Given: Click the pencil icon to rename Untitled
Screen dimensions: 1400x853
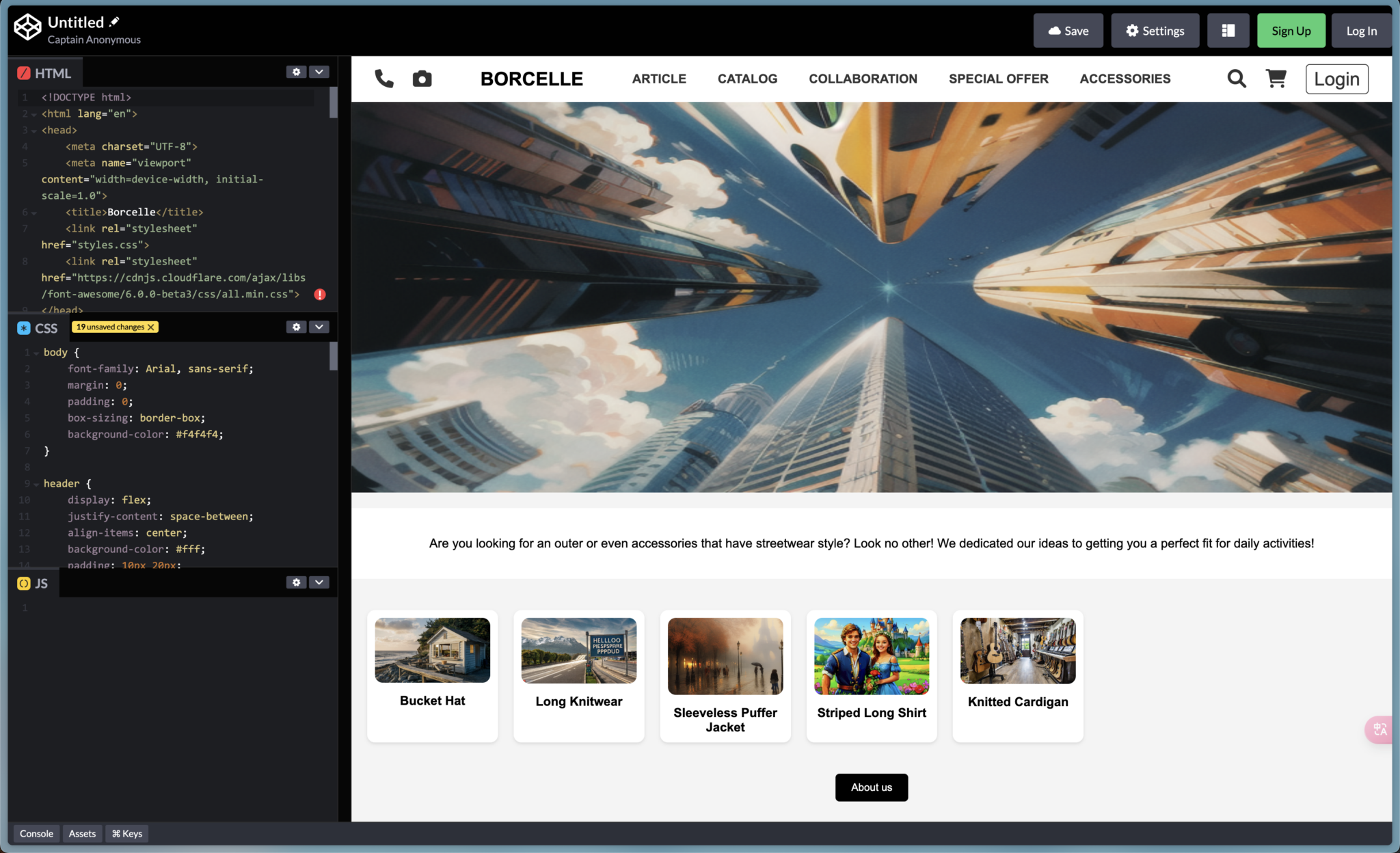Looking at the screenshot, I should tap(114, 22).
